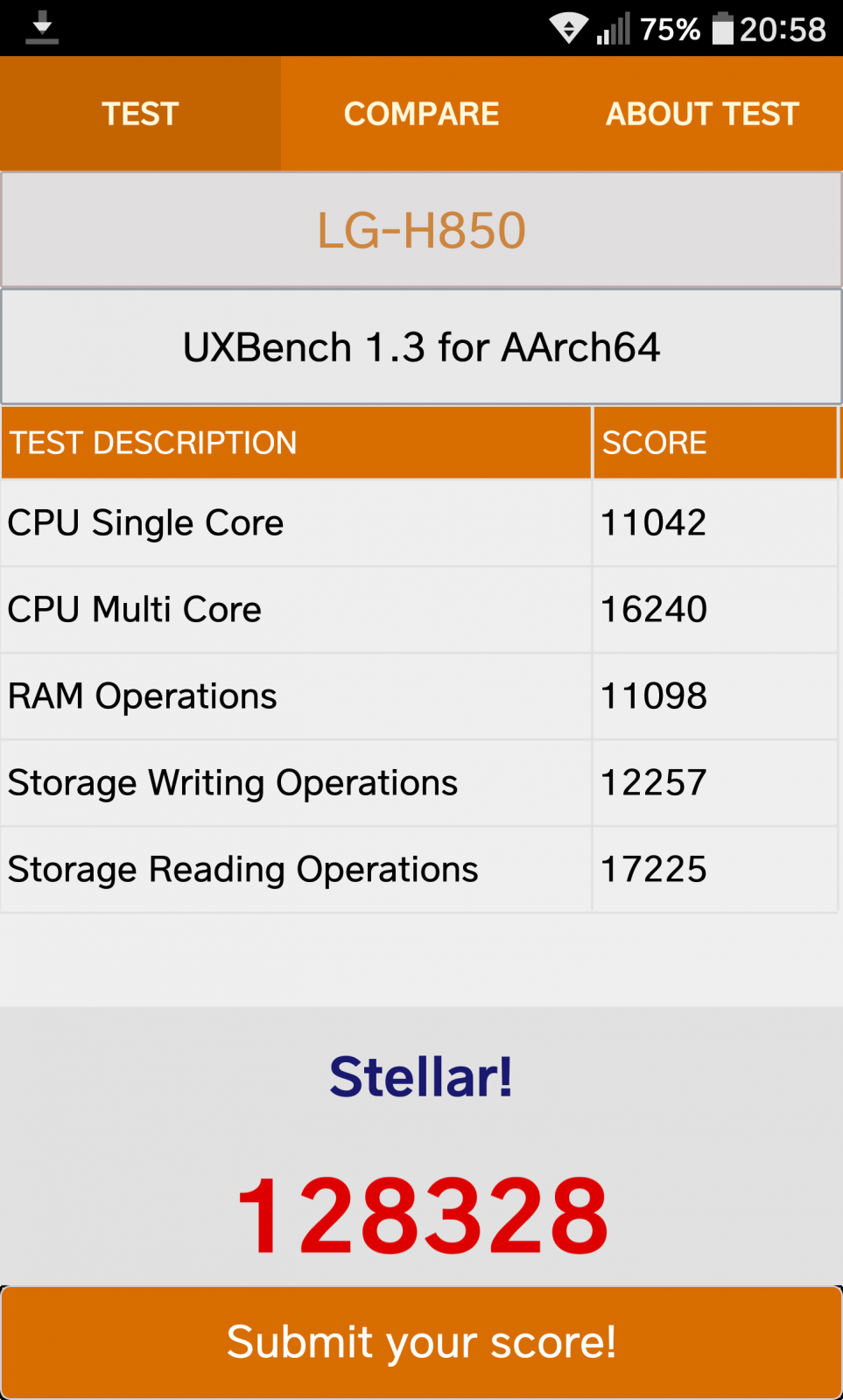843x1400 pixels.
Task: Tap the download notification icon
Action: tap(41, 28)
